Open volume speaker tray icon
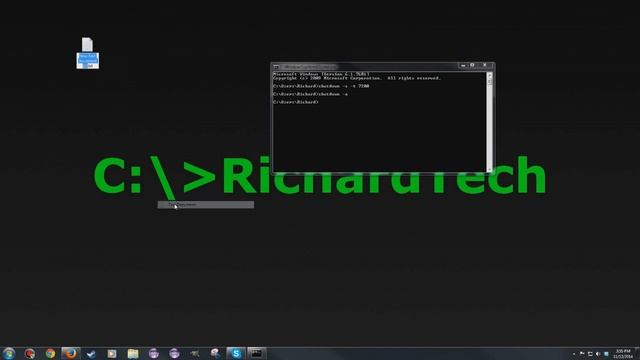 [598, 354]
